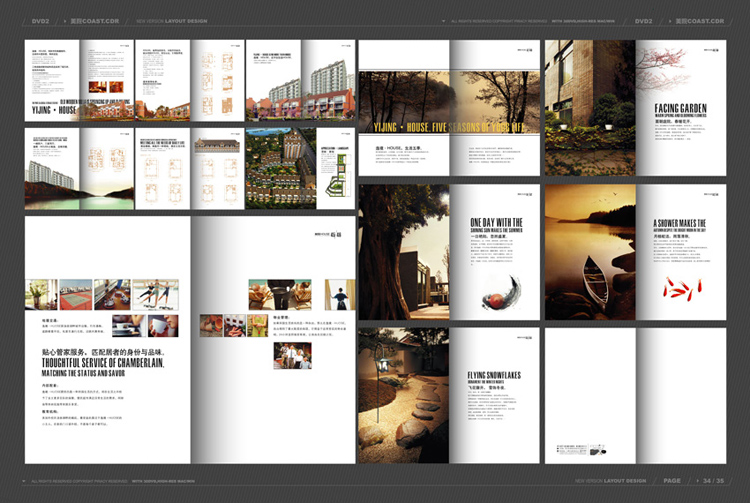Click the PAGE label in the footer
Image resolution: width=750 pixels, height=503 pixels.
(x=672, y=481)
